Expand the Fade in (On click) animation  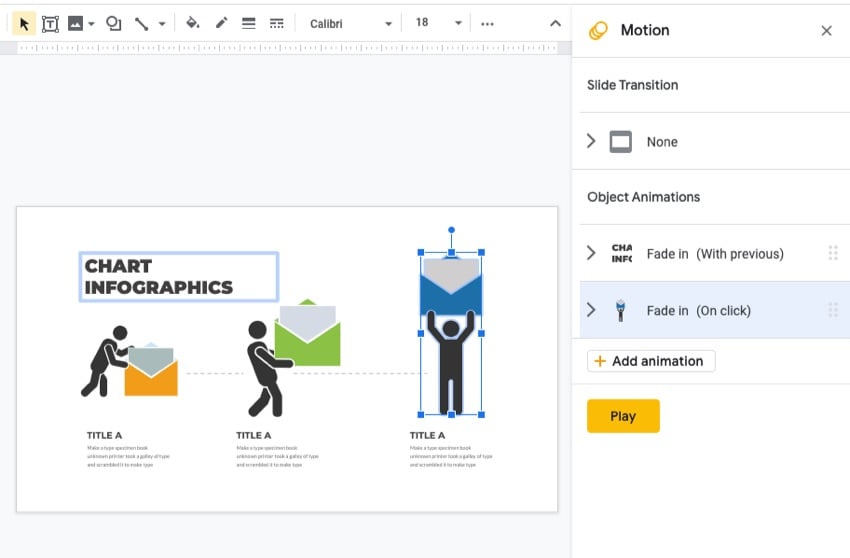click(x=591, y=311)
